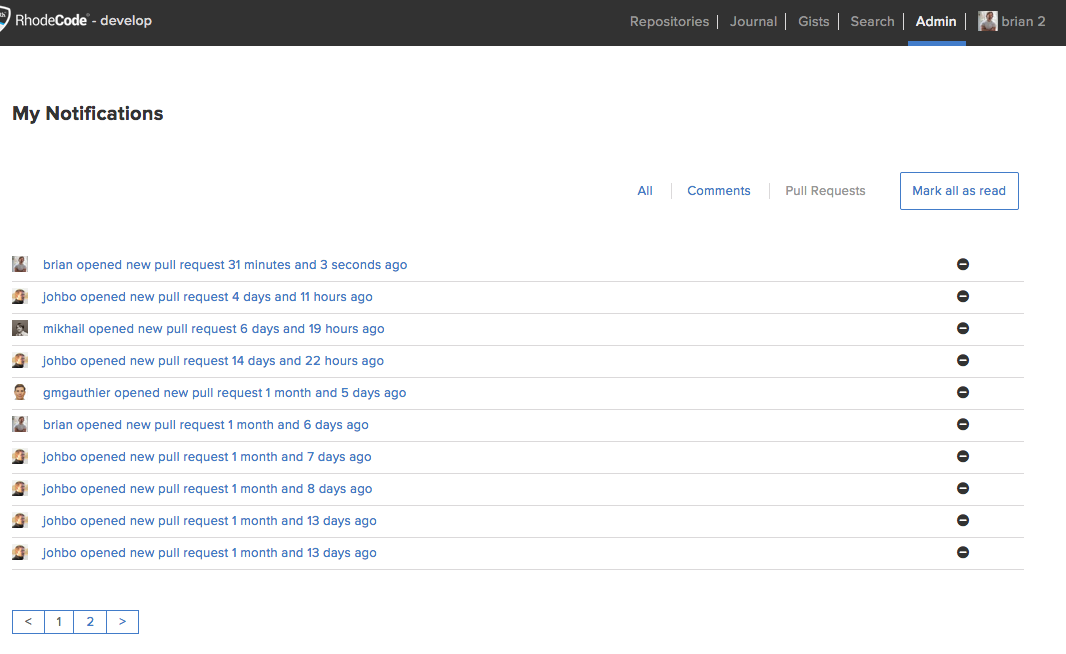The height and width of the screenshot is (654, 1066).
Task: Remove johbo's 4 days ago notification
Action: (963, 296)
